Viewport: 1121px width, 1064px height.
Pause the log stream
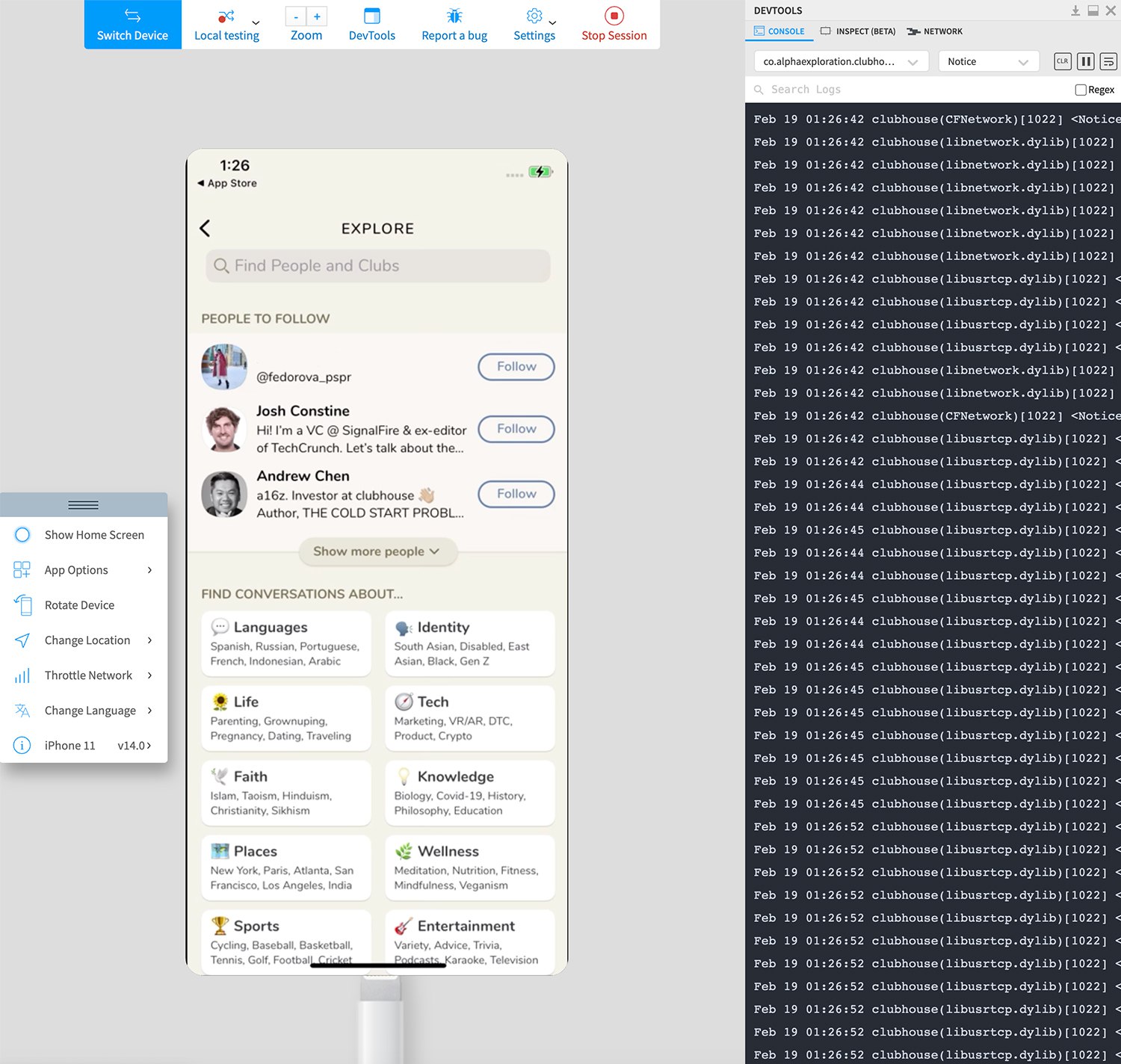[1086, 61]
